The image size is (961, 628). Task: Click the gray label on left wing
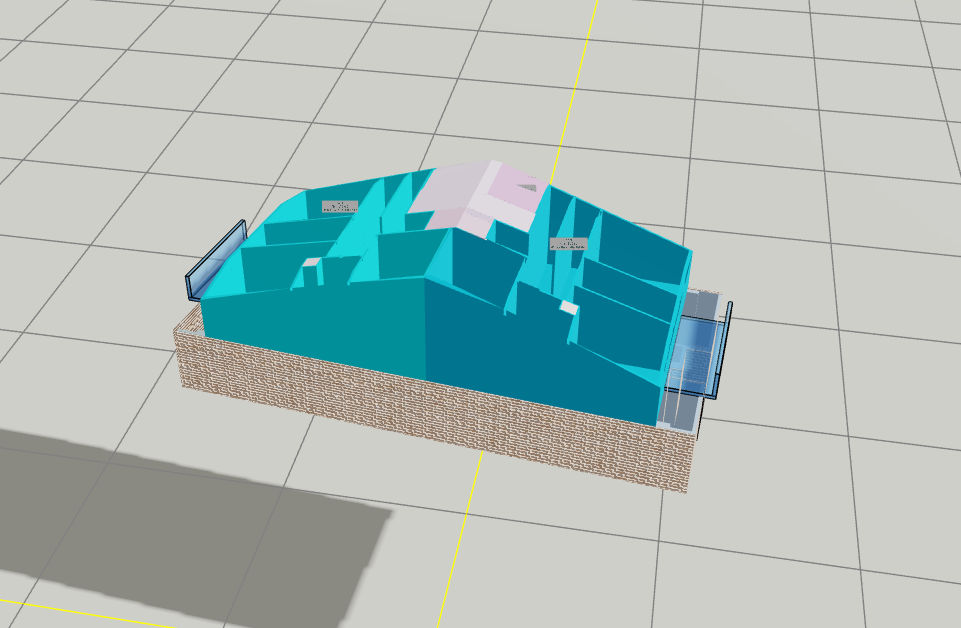(339, 206)
